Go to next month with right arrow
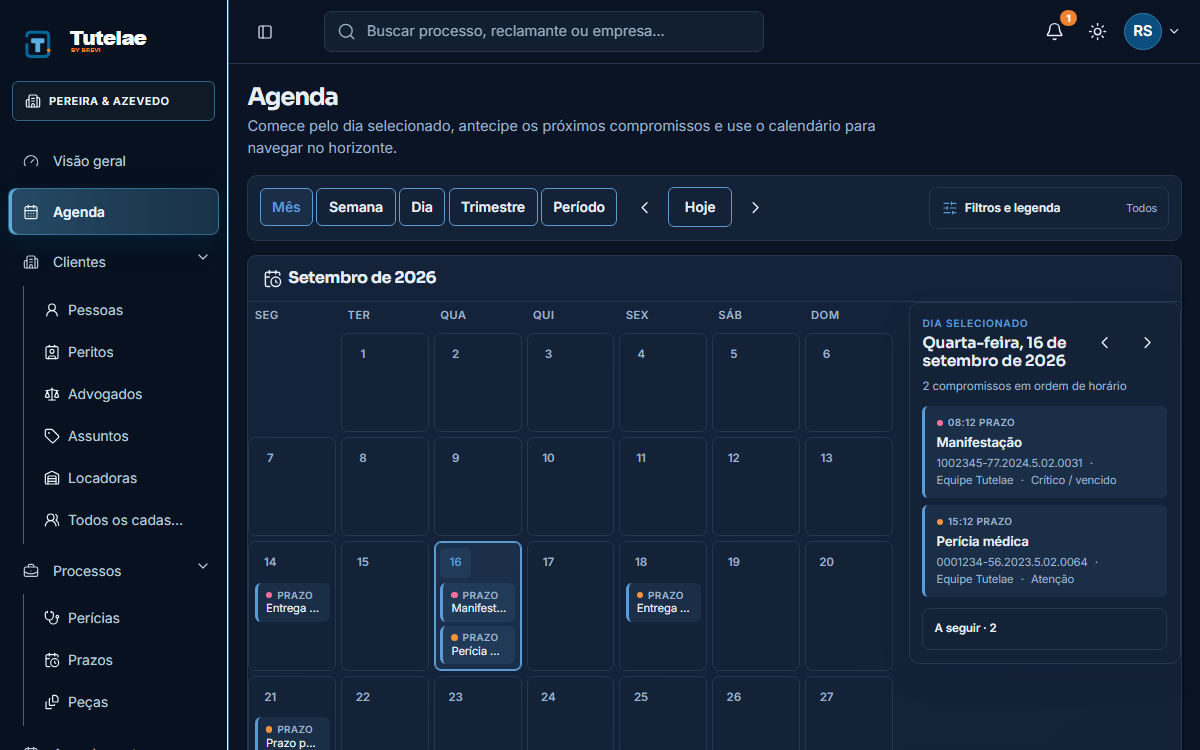The height and width of the screenshot is (750, 1200). click(755, 207)
